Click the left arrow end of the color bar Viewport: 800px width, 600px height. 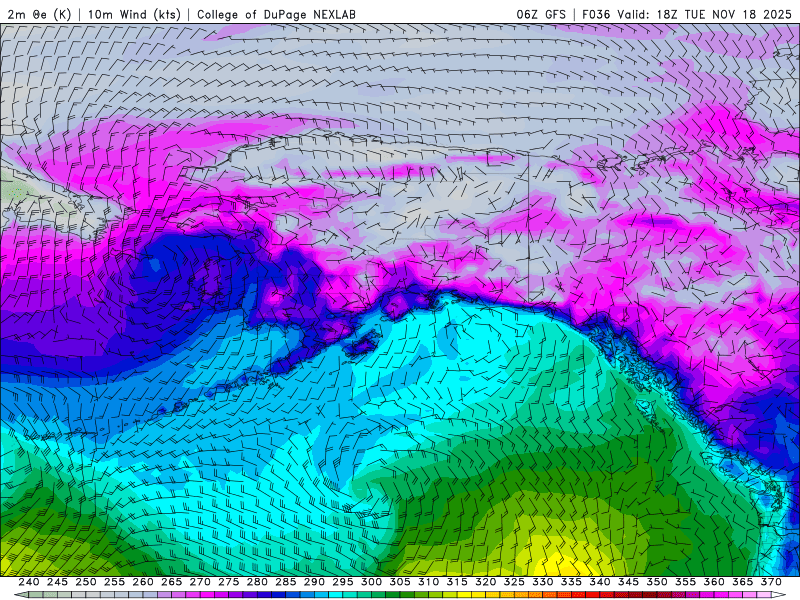(x=21, y=595)
